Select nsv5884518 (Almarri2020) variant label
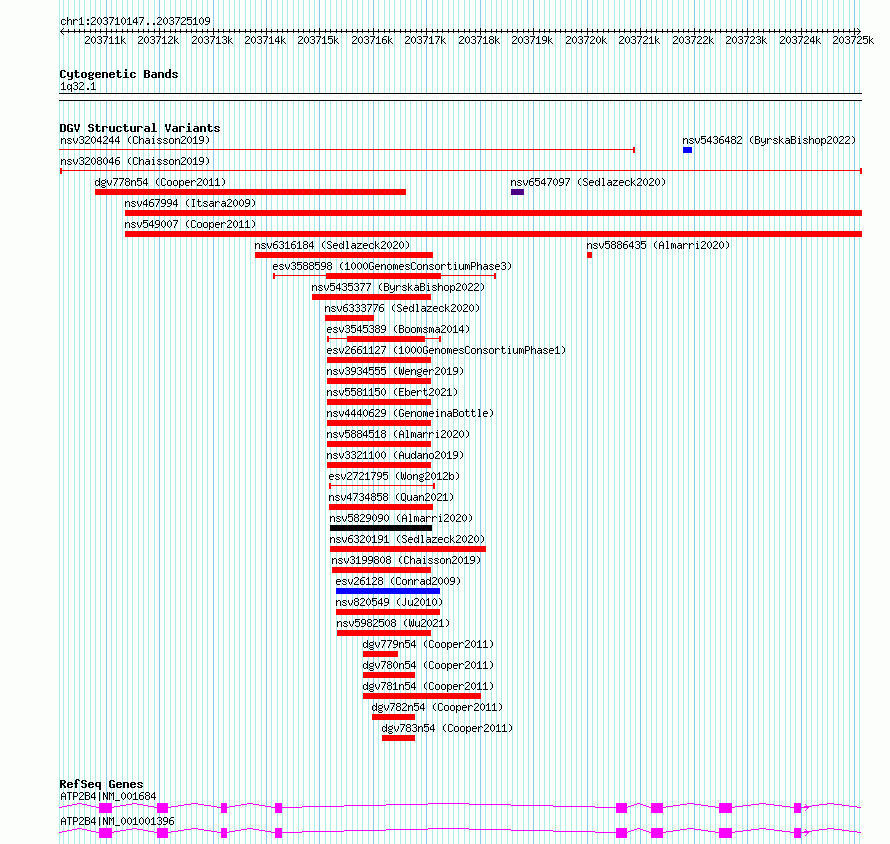 point(398,434)
